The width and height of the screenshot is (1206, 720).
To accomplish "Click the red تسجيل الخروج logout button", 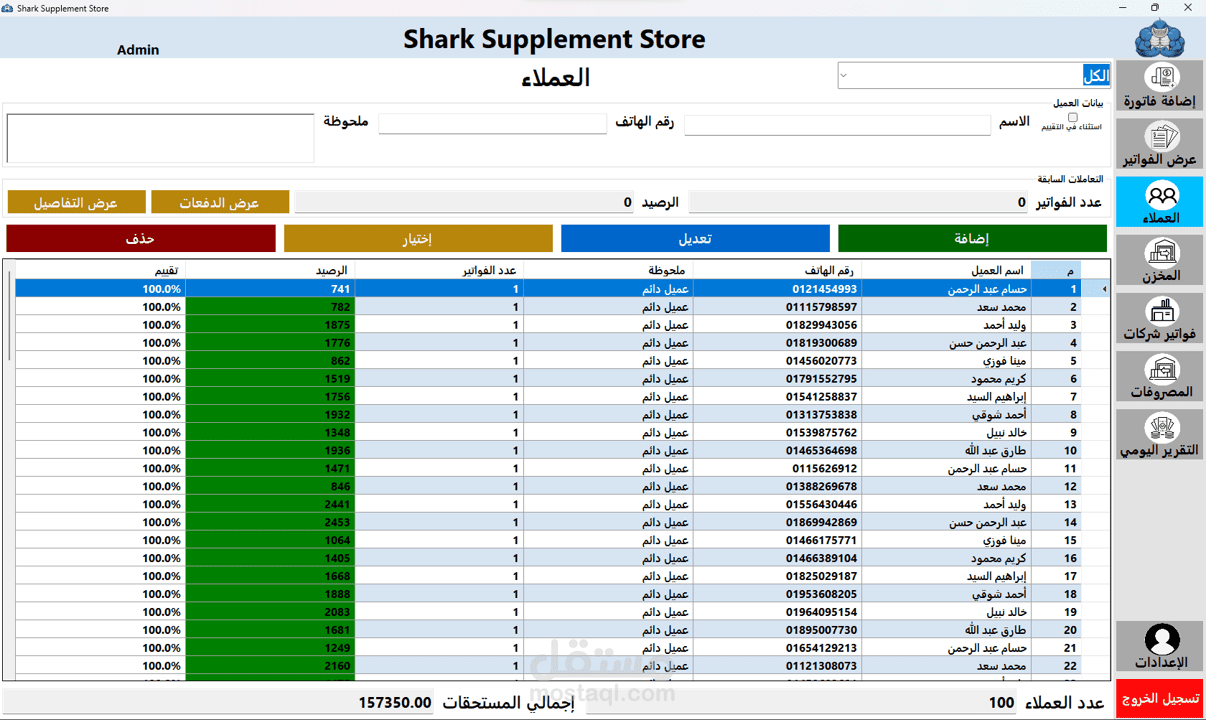I will pyautogui.click(x=1159, y=698).
